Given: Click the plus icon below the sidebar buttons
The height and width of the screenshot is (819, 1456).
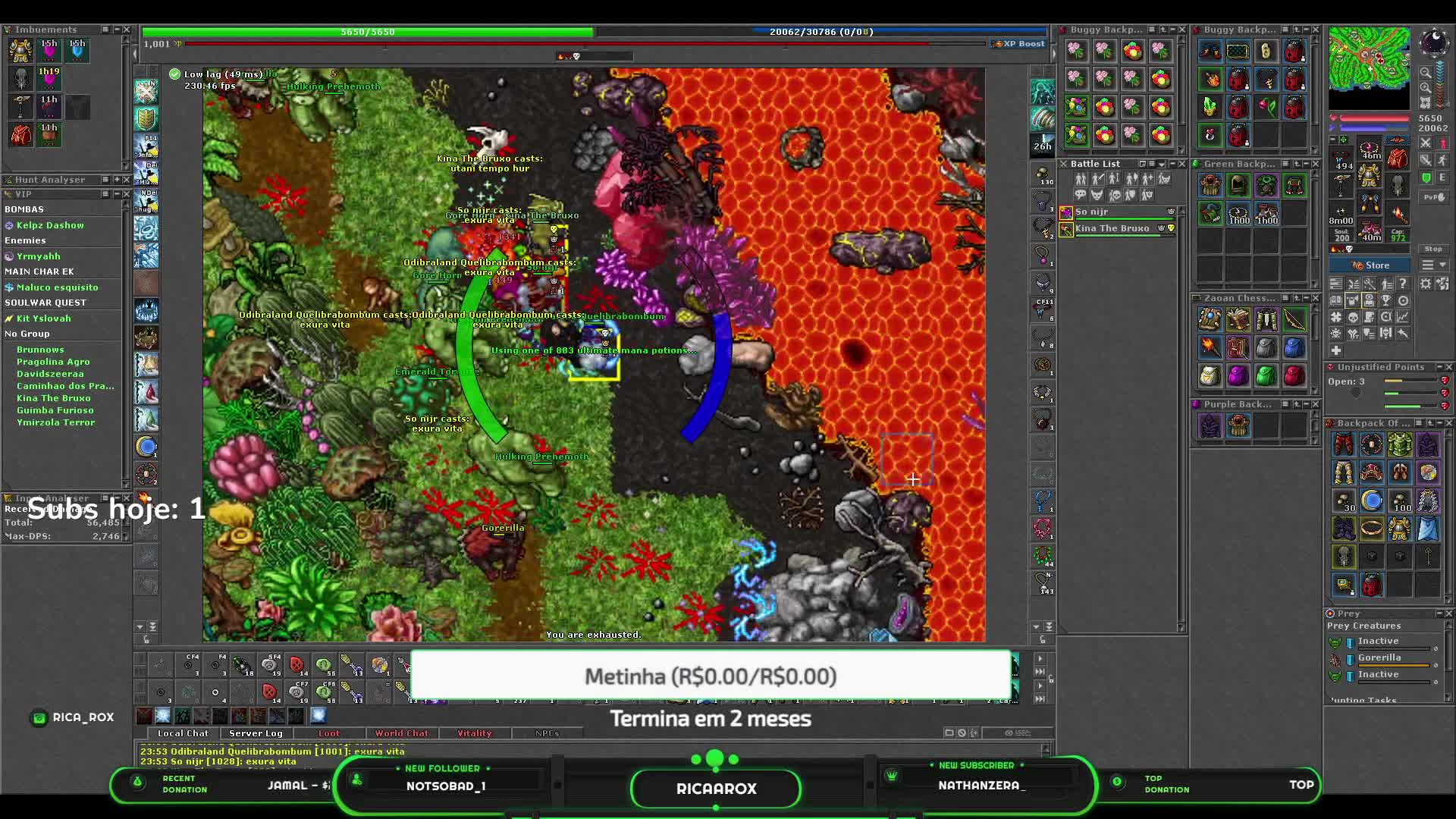Looking at the screenshot, I should [1336, 350].
